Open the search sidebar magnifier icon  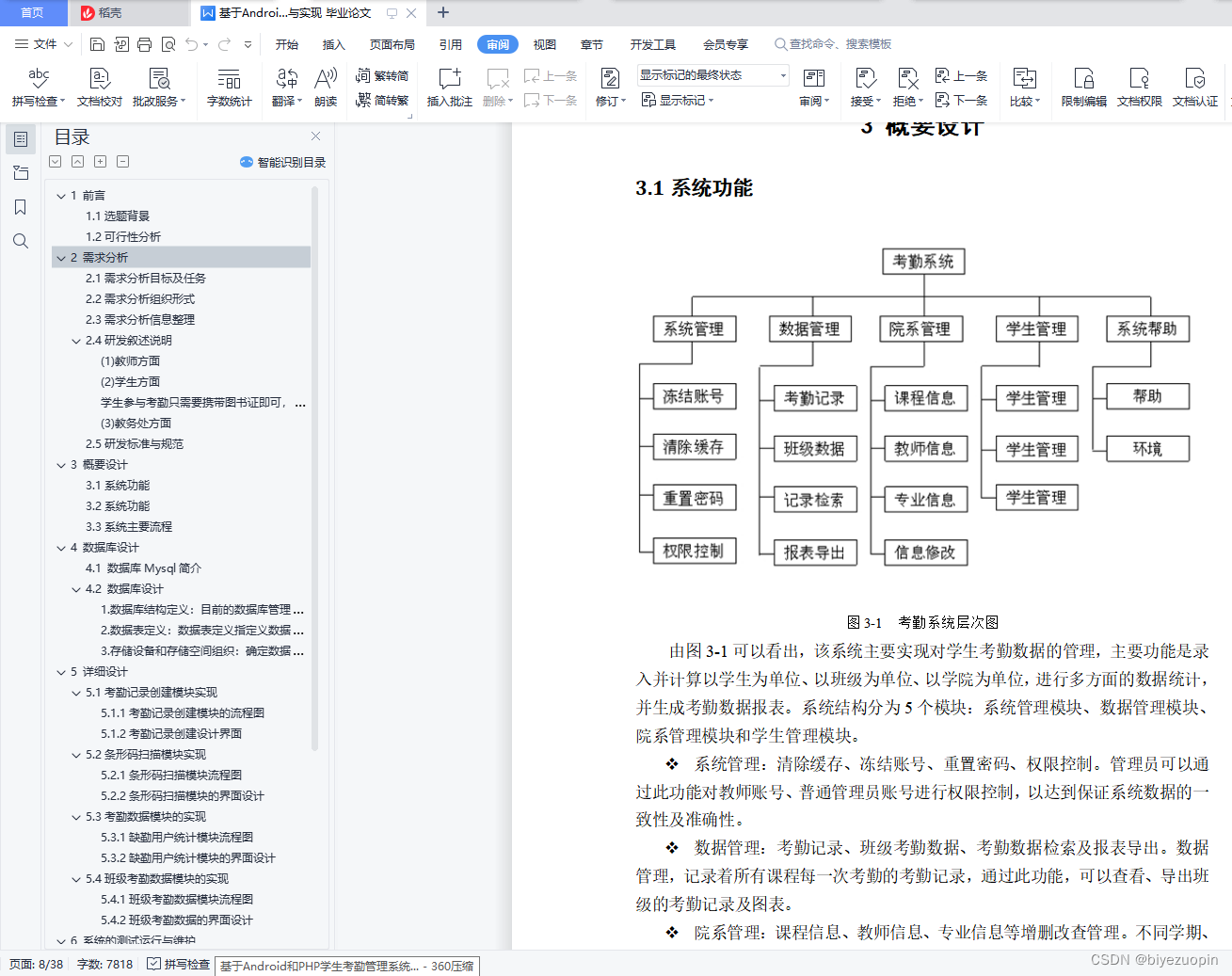click(x=21, y=241)
